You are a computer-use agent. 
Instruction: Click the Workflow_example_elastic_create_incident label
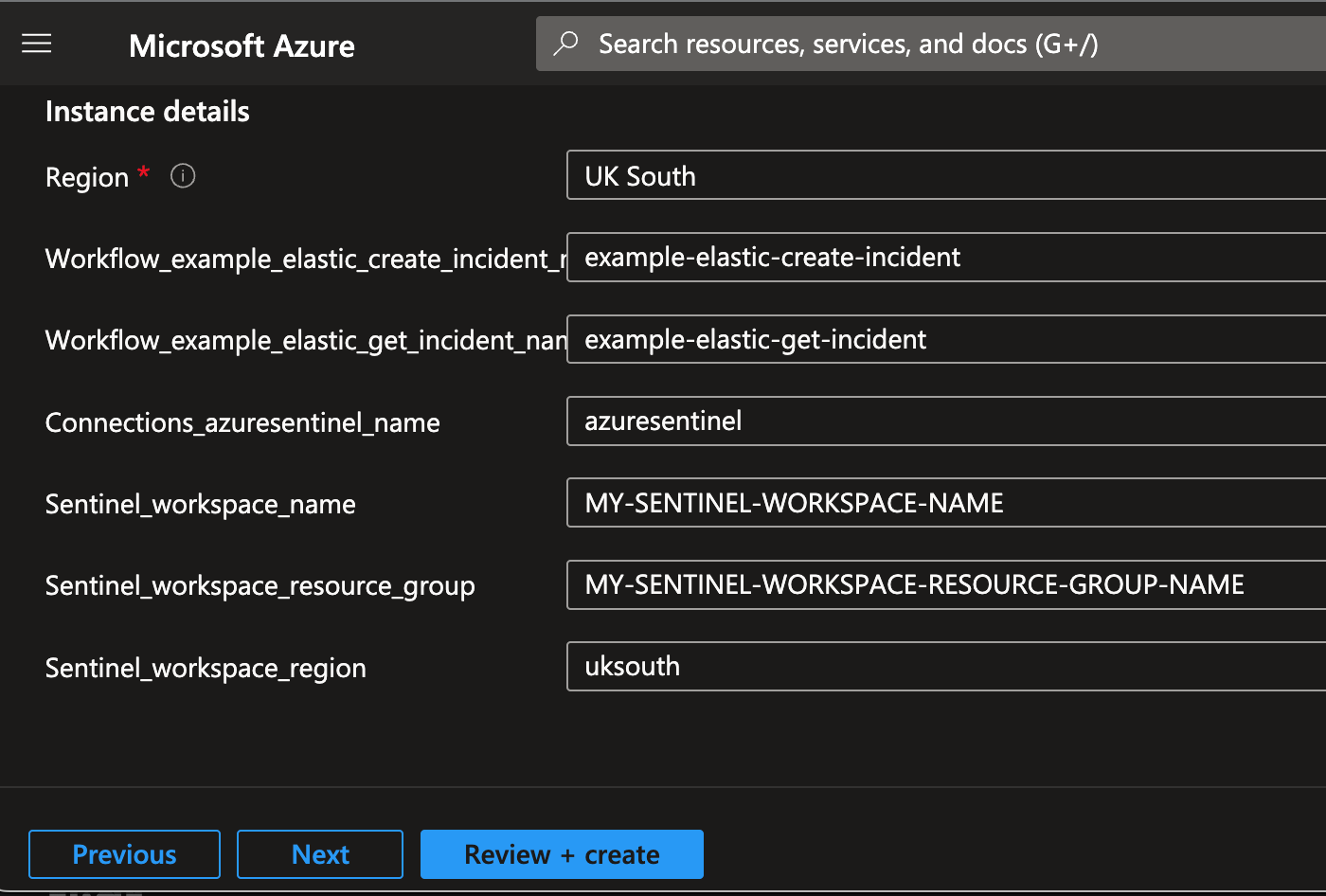pyautogui.click(x=306, y=259)
